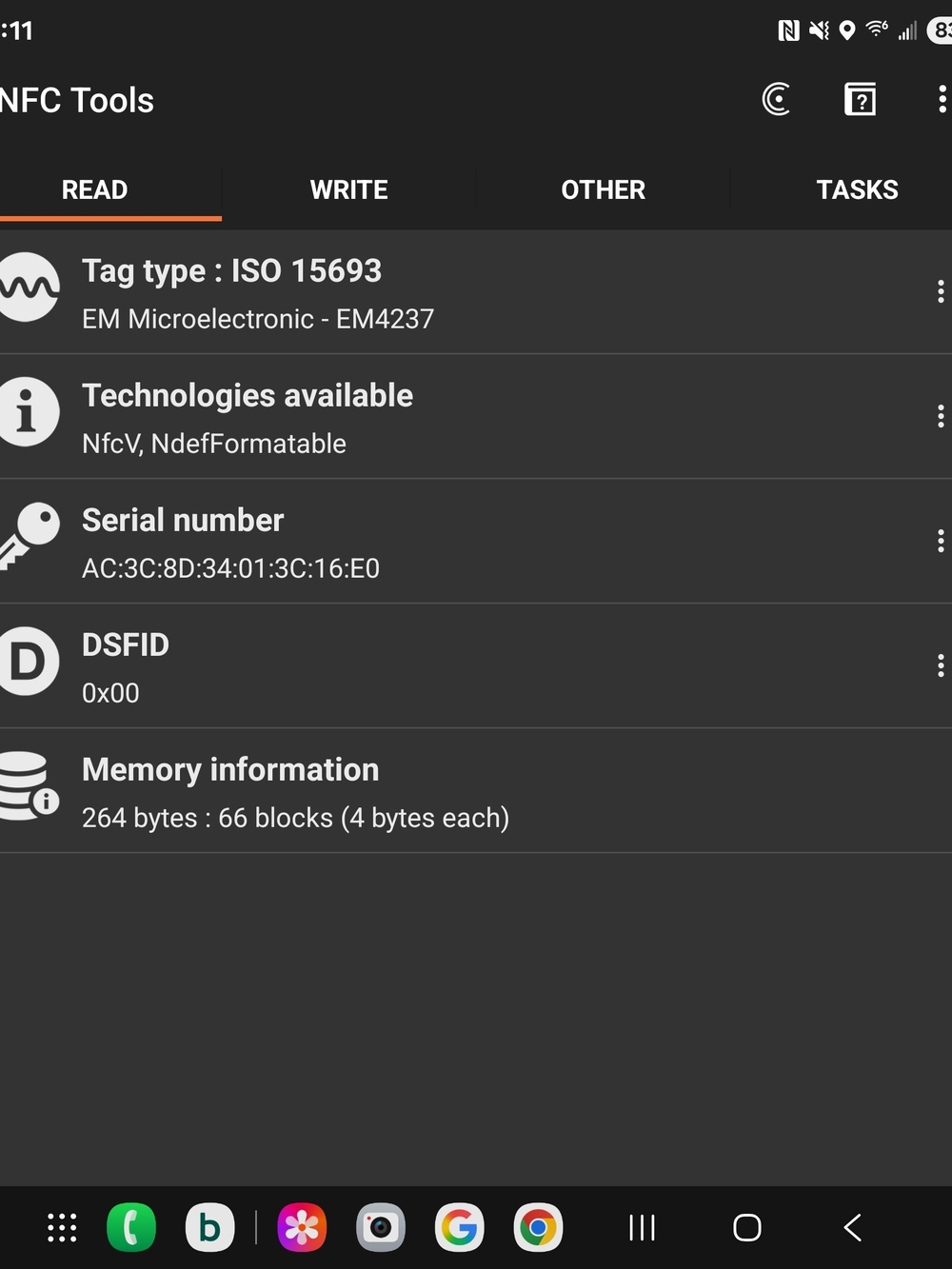Viewport: 952px width, 1269px height.
Task: Open the app drawer grid icon
Action: coord(62,1227)
